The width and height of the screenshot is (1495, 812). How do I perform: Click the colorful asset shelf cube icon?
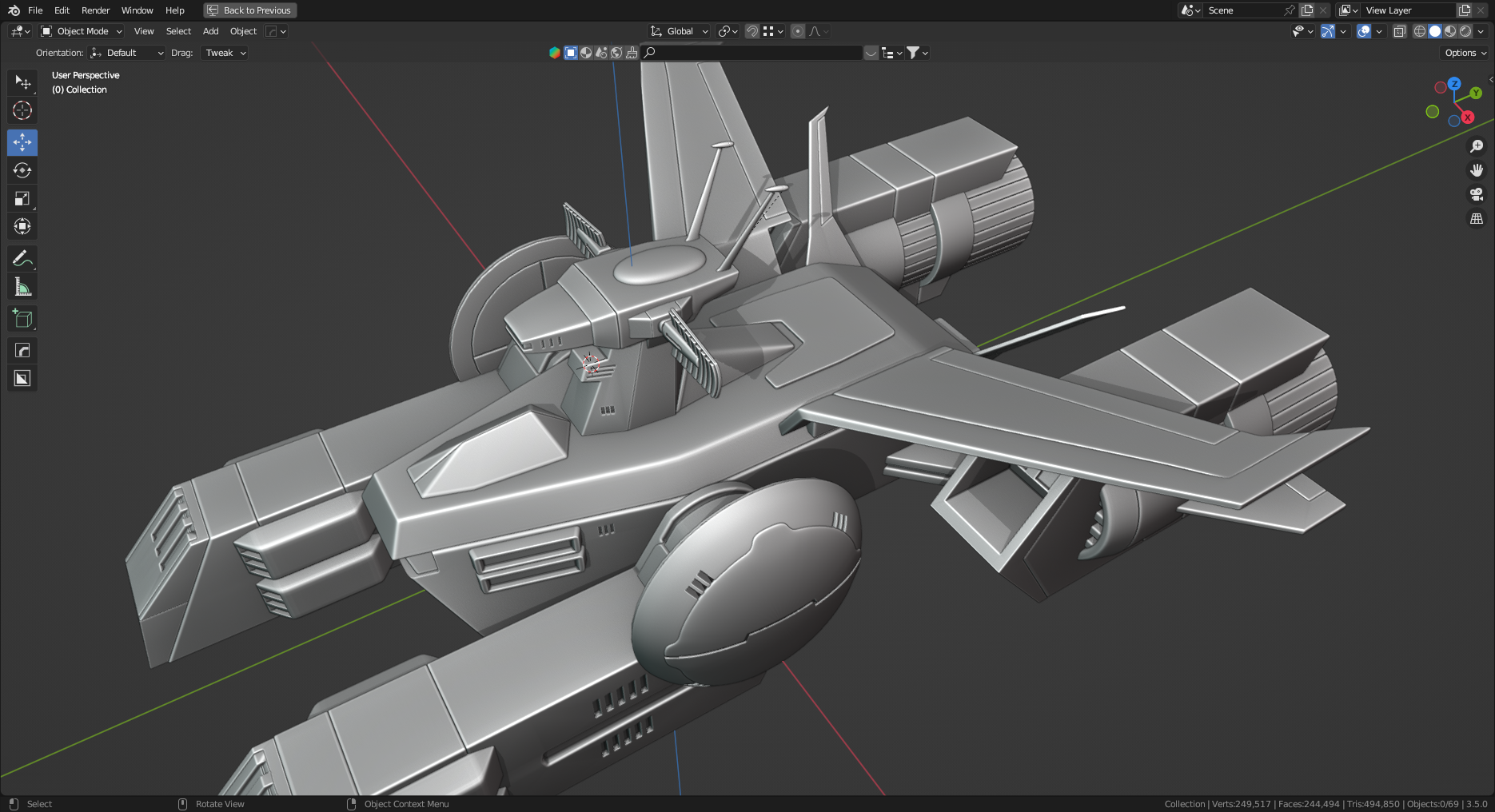point(555,53)
